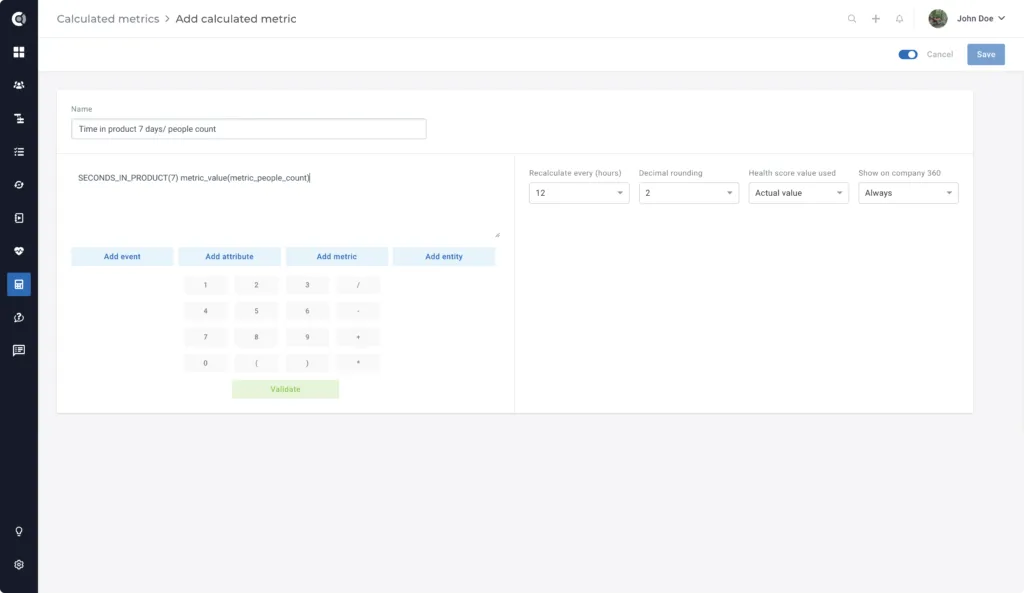Expand the Show on company 360 dropdown
The width and height of the screenshot is (1024, 593).
point(908,193)
